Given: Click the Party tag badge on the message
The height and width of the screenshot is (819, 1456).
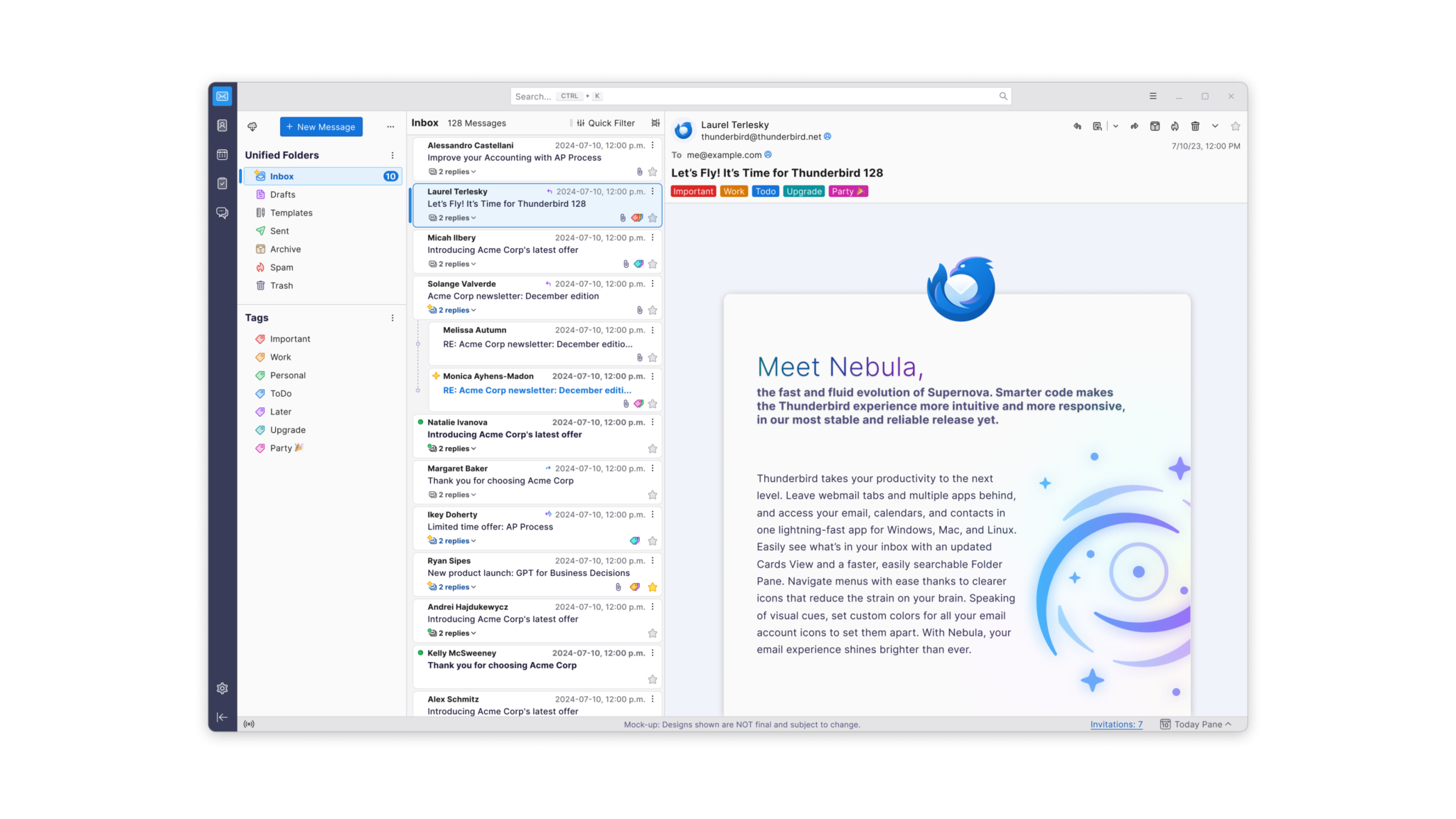Looking at the screenshot, I should click(847, 191).
